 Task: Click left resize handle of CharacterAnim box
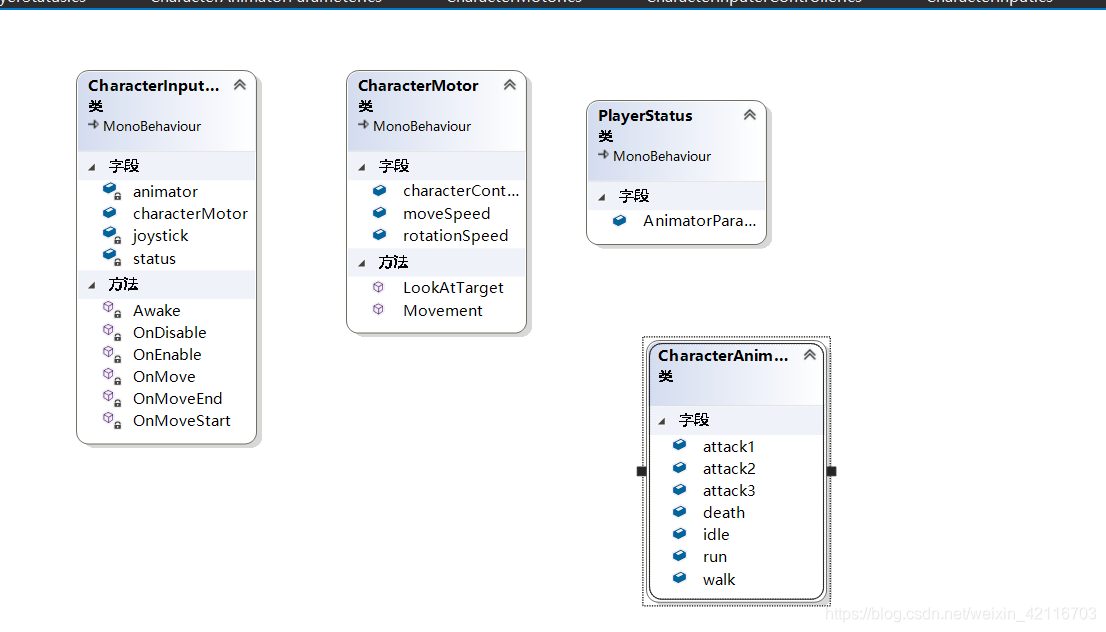click(x=641, y=471)
